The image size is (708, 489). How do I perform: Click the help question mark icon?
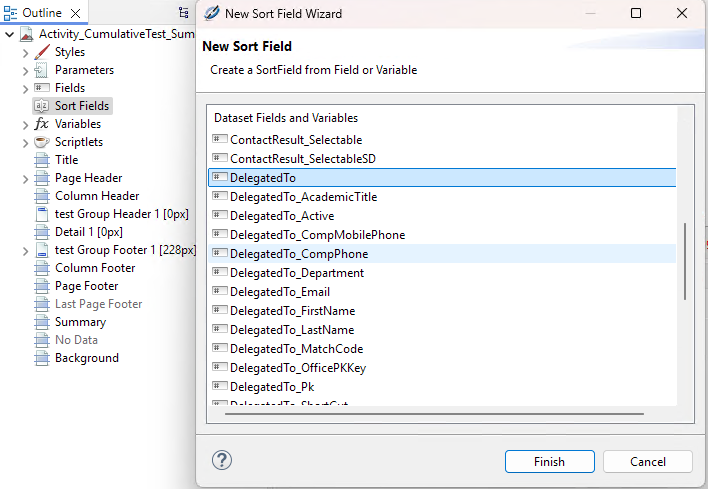coord(223,460)
